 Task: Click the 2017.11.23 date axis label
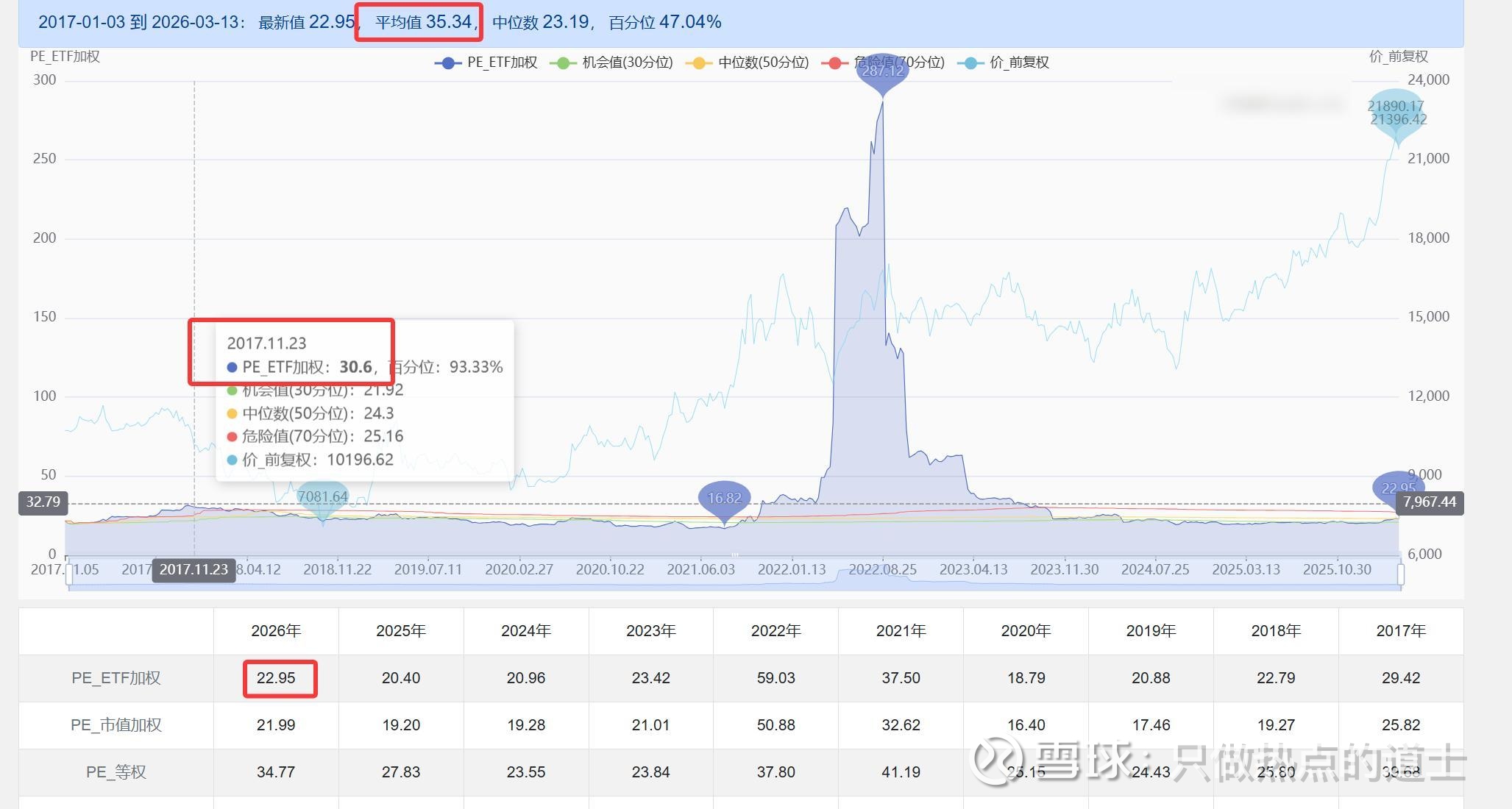point(194,570)
